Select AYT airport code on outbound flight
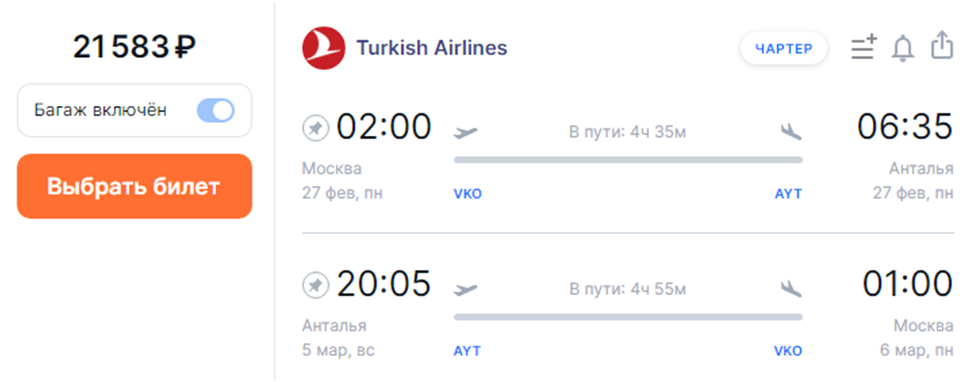The image size is (978, 382). pos(788,194)
